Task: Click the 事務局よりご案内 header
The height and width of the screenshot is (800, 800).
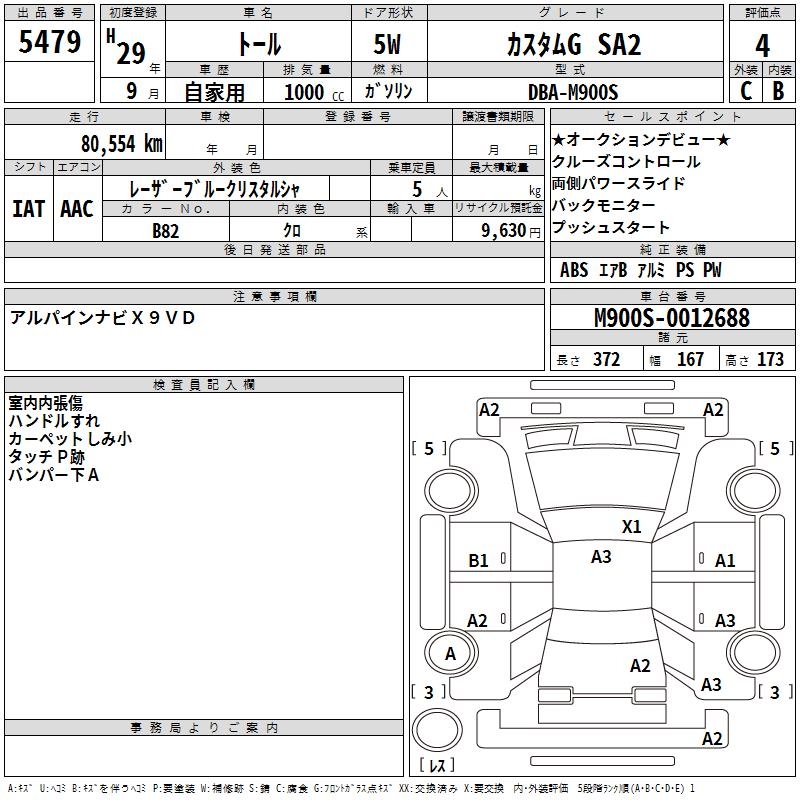Action: point(204,728)
